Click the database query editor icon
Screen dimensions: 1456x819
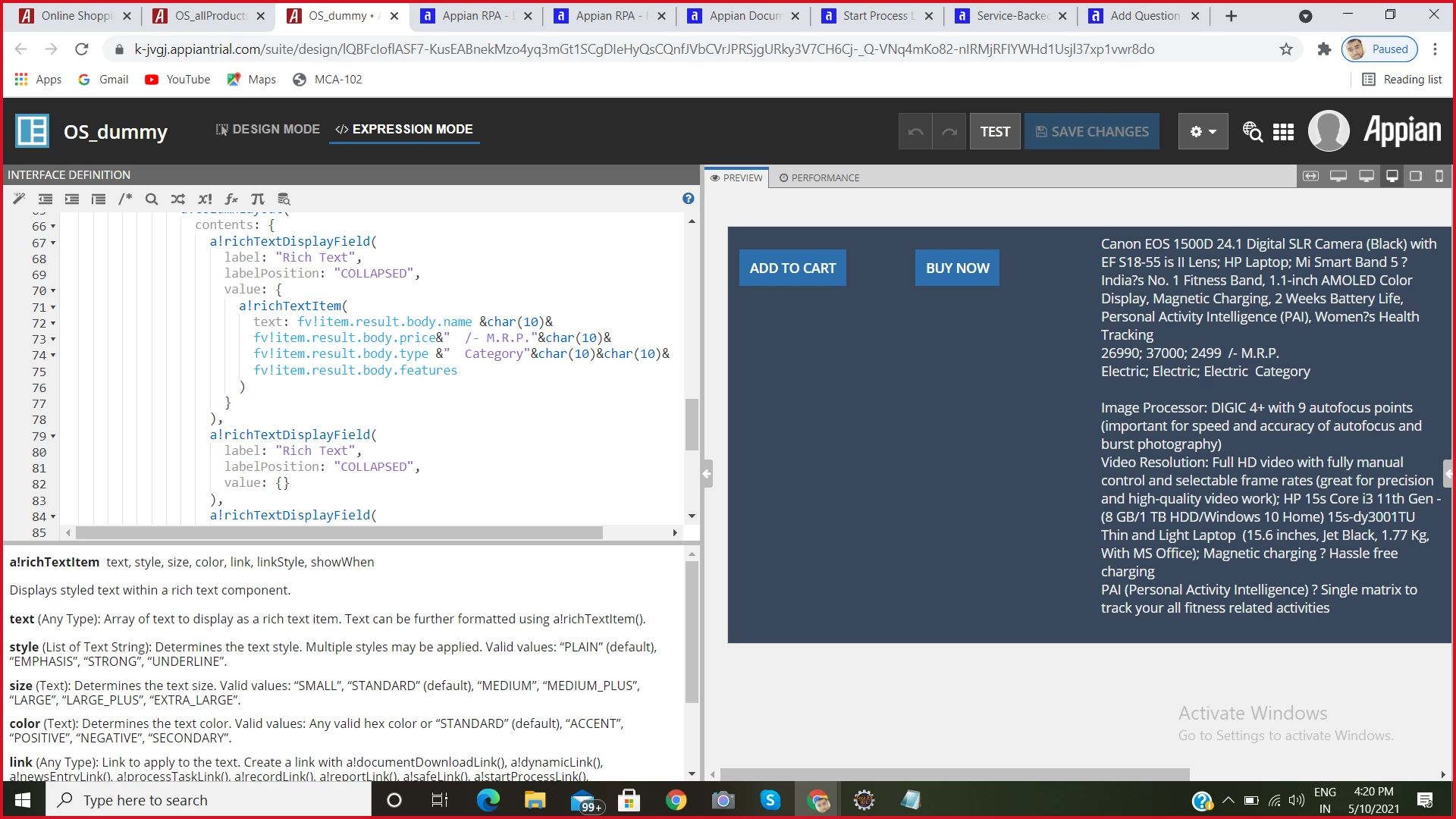[x=284, y=199]
